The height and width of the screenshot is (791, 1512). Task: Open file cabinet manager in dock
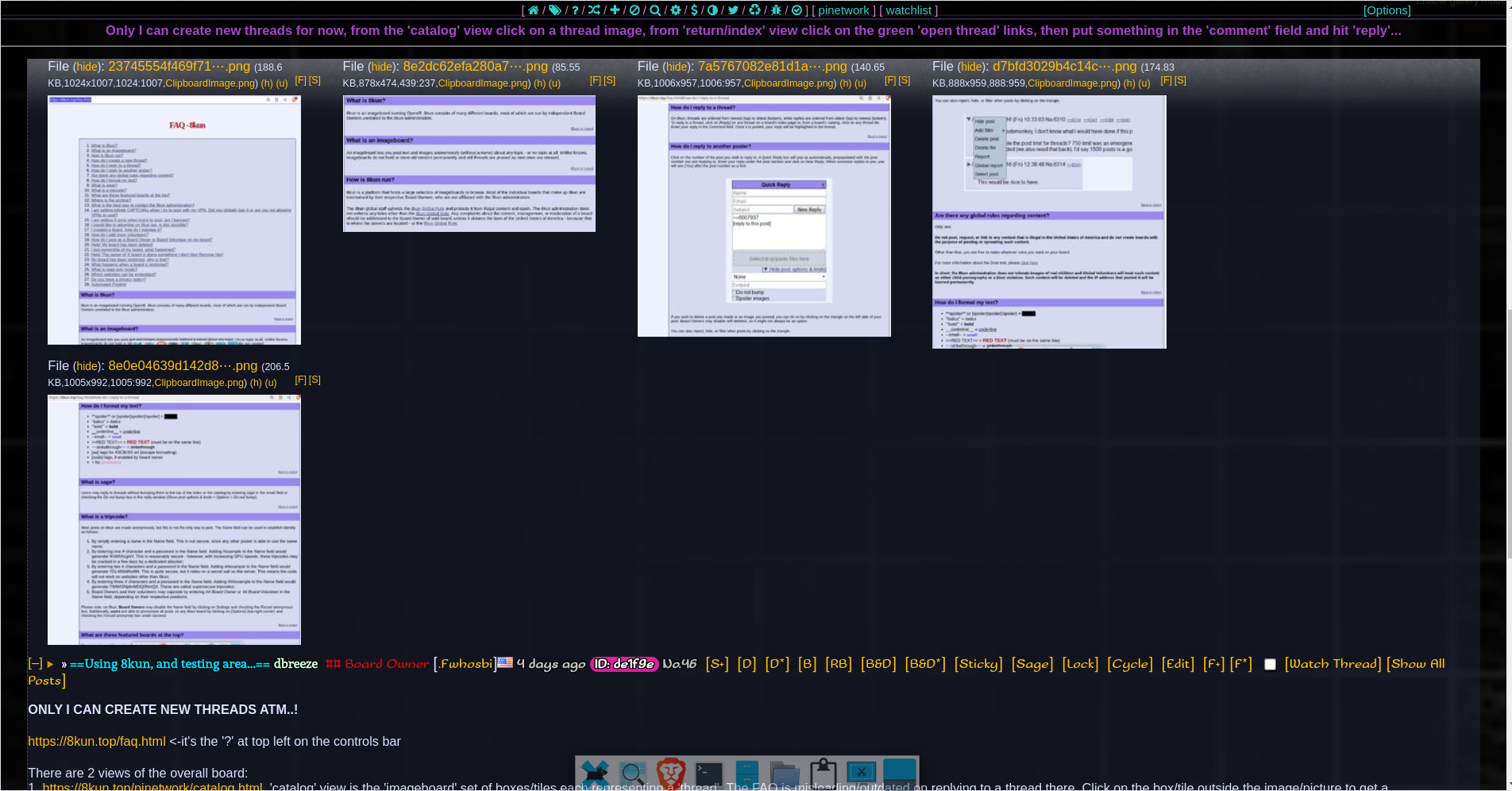click(x=747, y=774)
